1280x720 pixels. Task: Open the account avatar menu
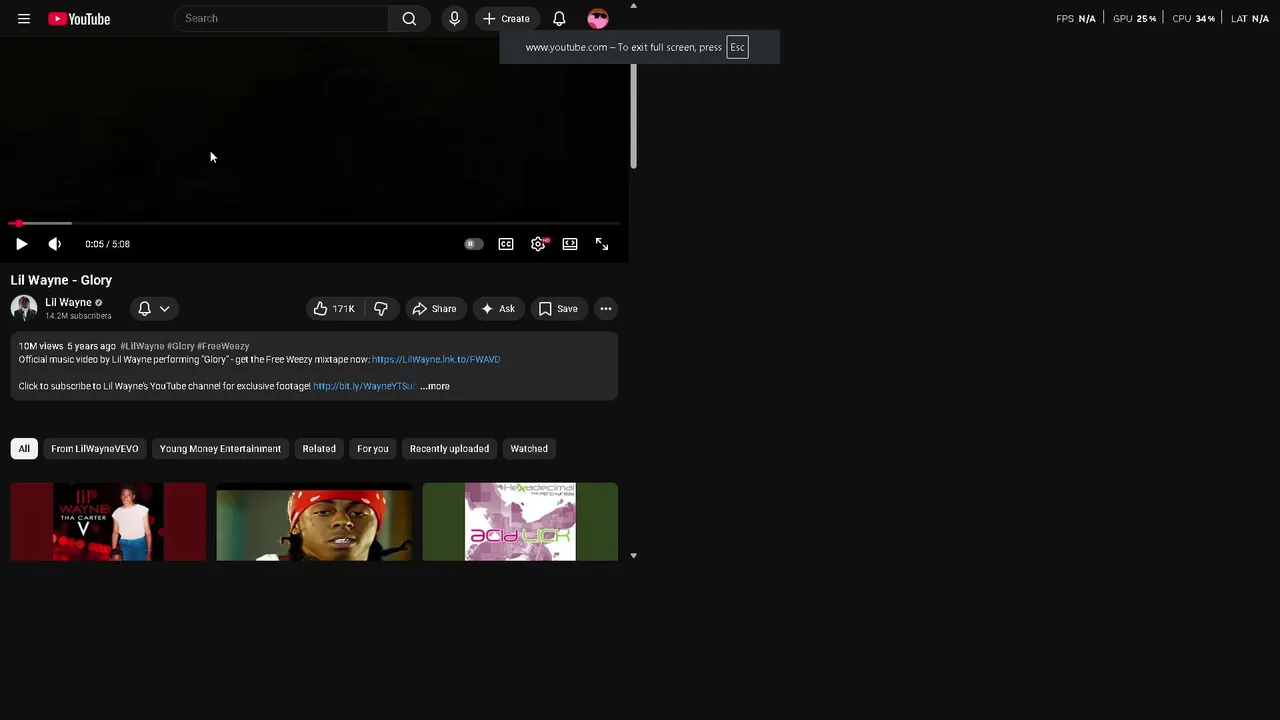(598, 19)
